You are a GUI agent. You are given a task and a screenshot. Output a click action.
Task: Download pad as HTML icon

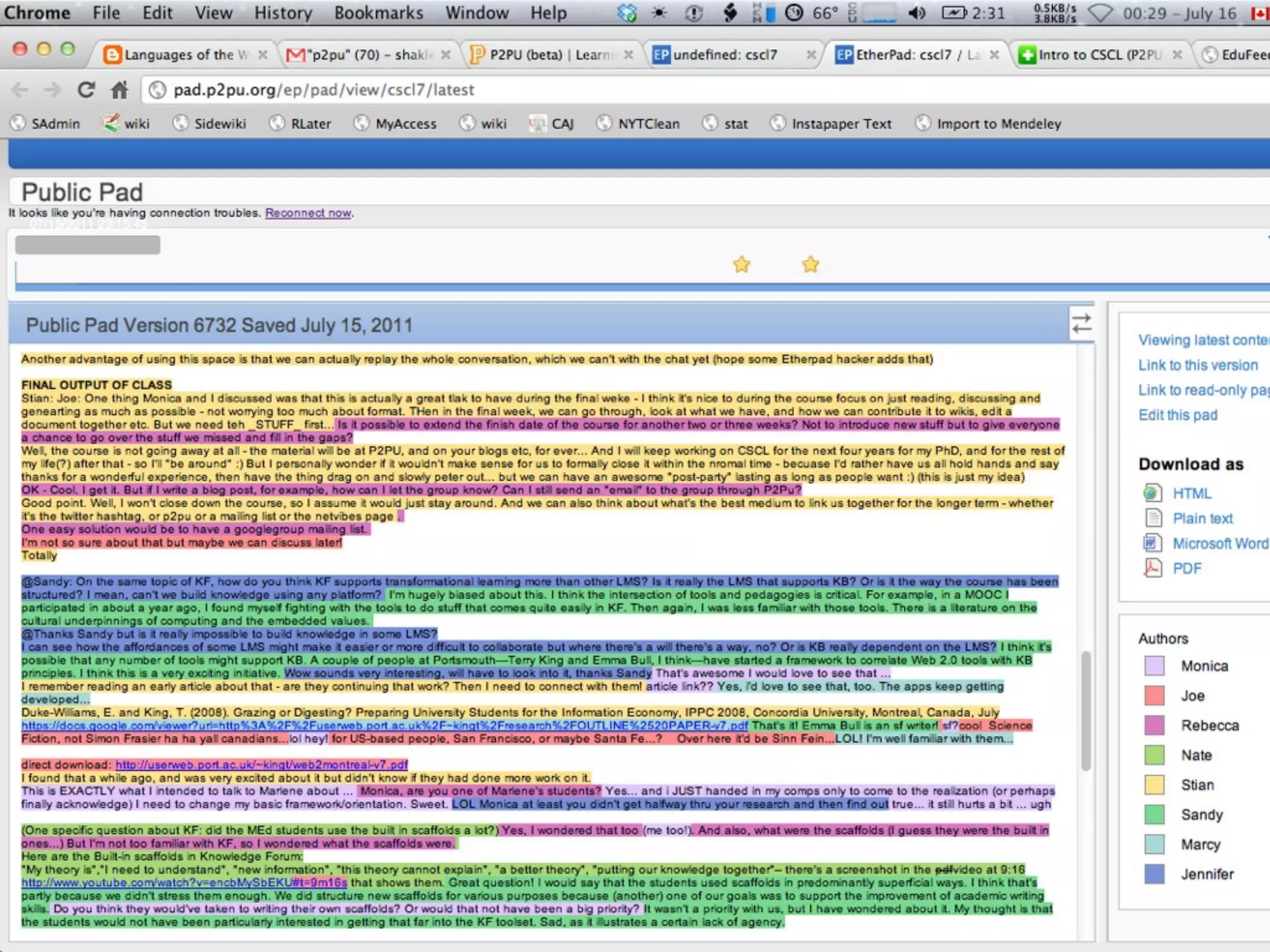[1152, 493]
